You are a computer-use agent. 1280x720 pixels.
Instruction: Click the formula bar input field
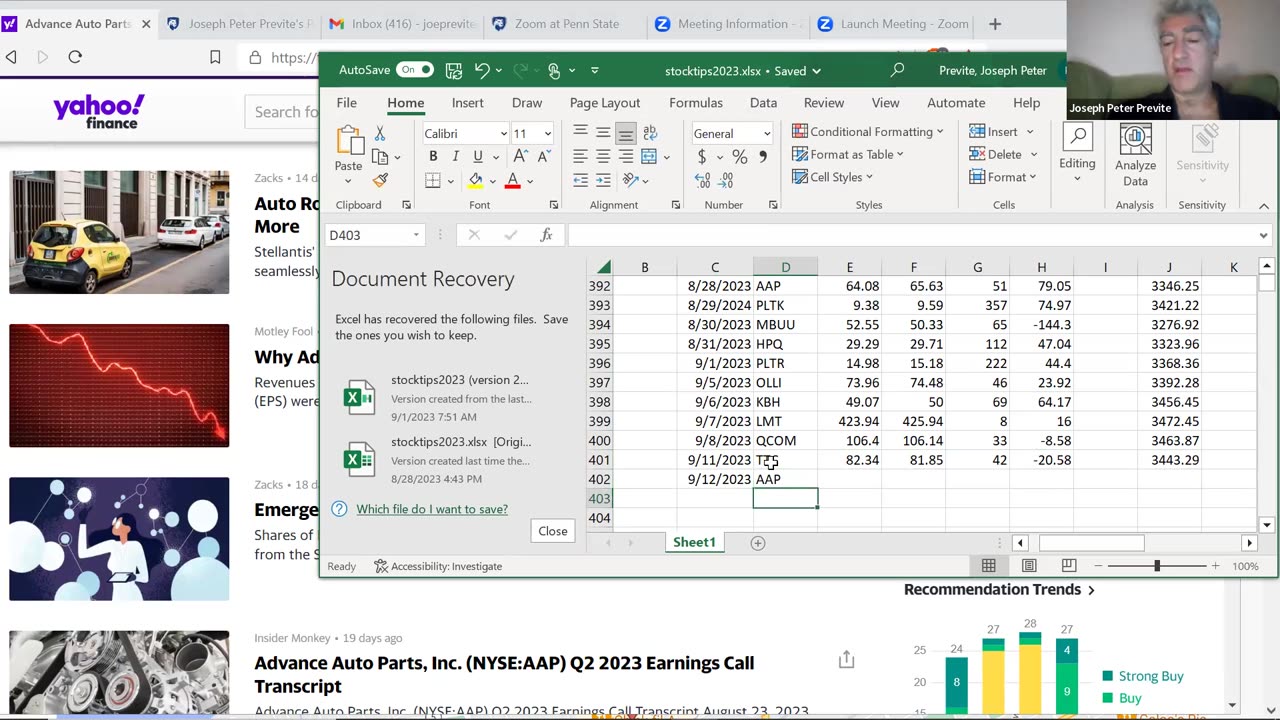click(x=910, y=235)
